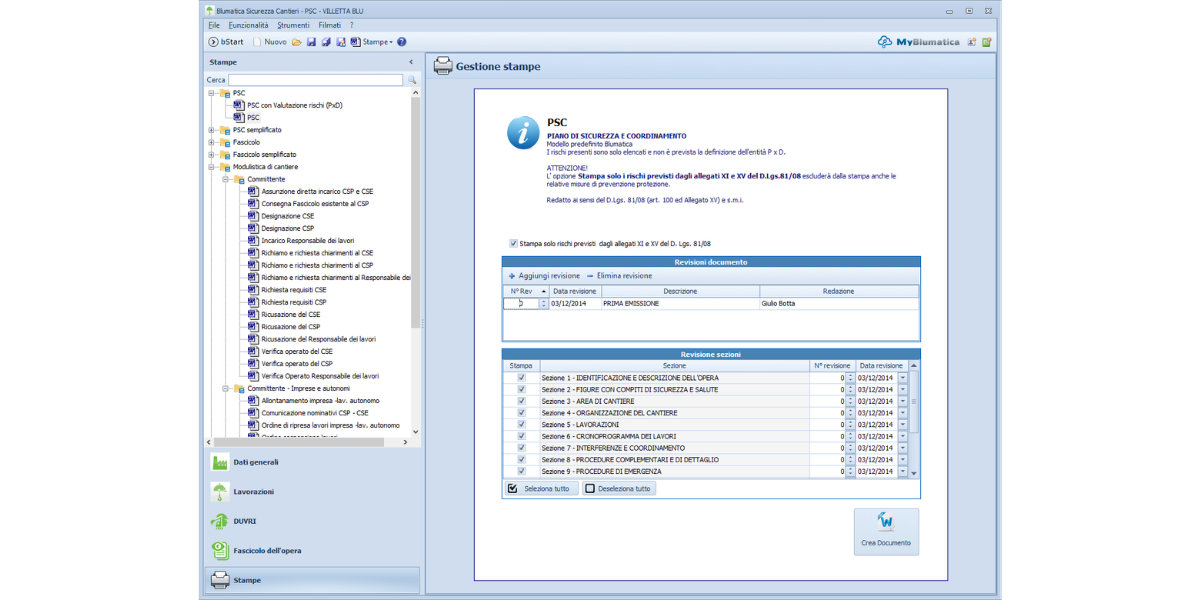
Task: Click the green icon right of MyBlumatica
Action: [986, 42]
